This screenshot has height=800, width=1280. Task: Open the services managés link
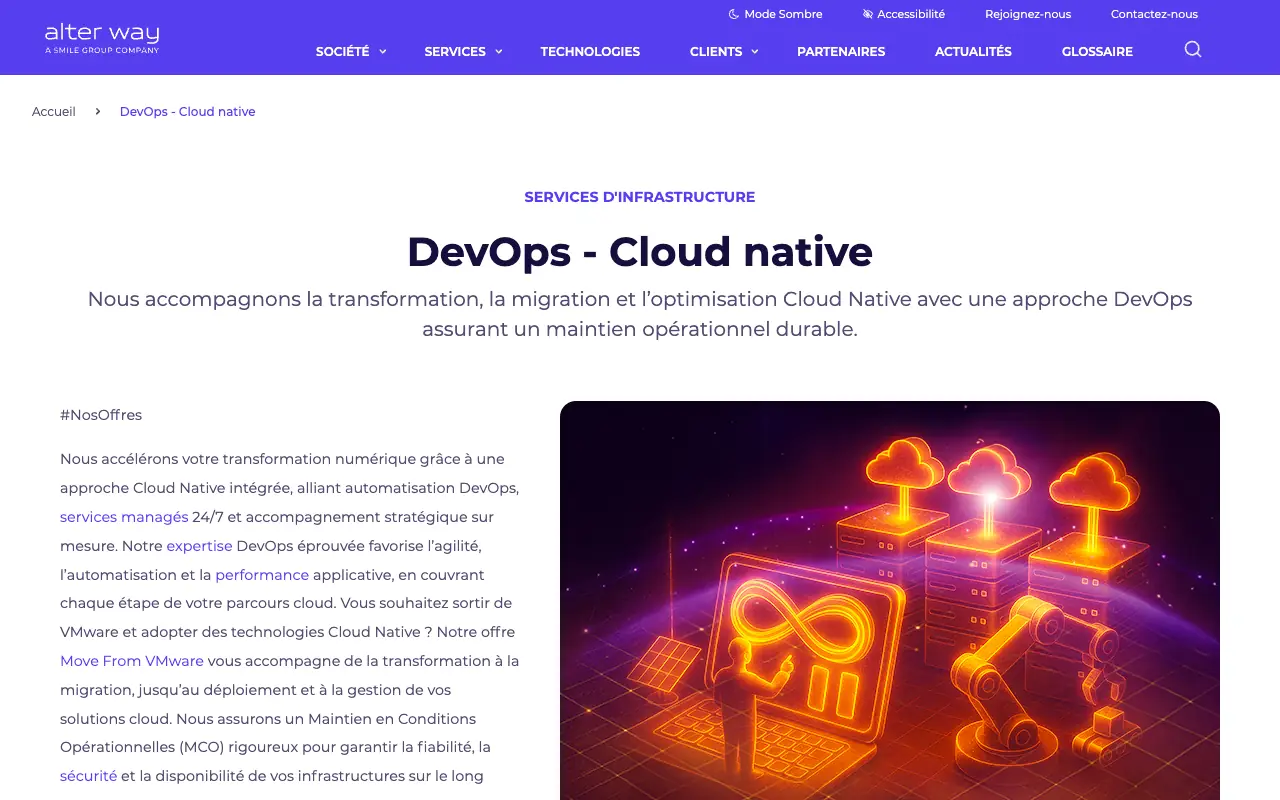click(x=124, y=517)
